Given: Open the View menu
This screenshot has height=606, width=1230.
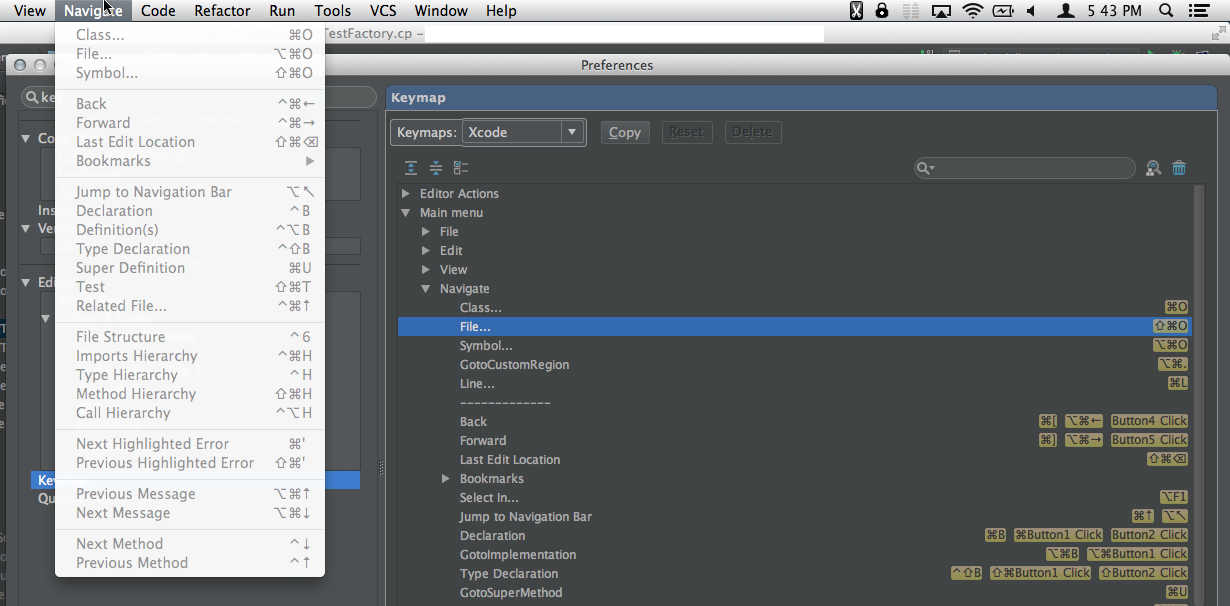Looking at the screenshot, I should (30, 11).
